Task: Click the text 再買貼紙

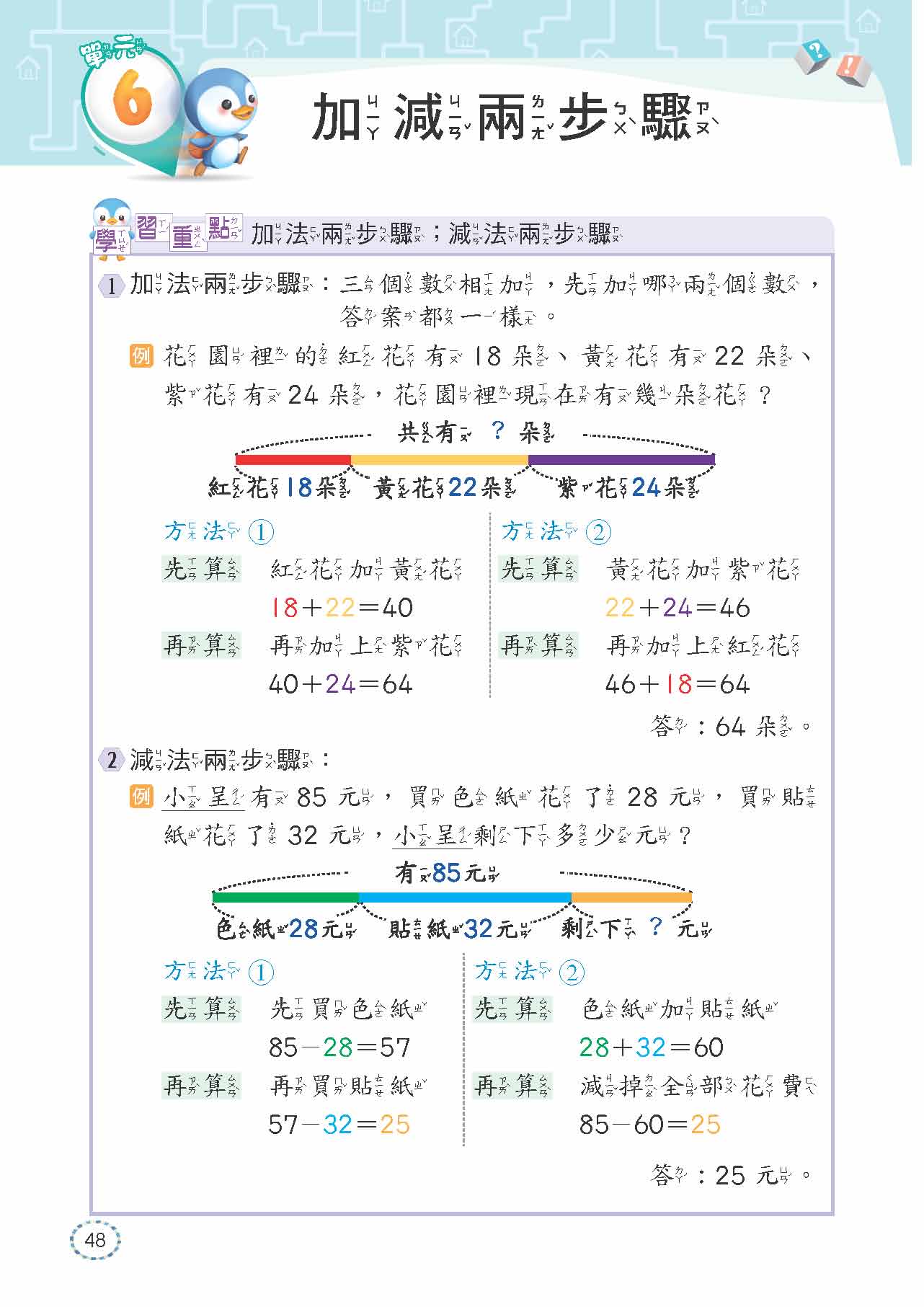Action: 347,1086
